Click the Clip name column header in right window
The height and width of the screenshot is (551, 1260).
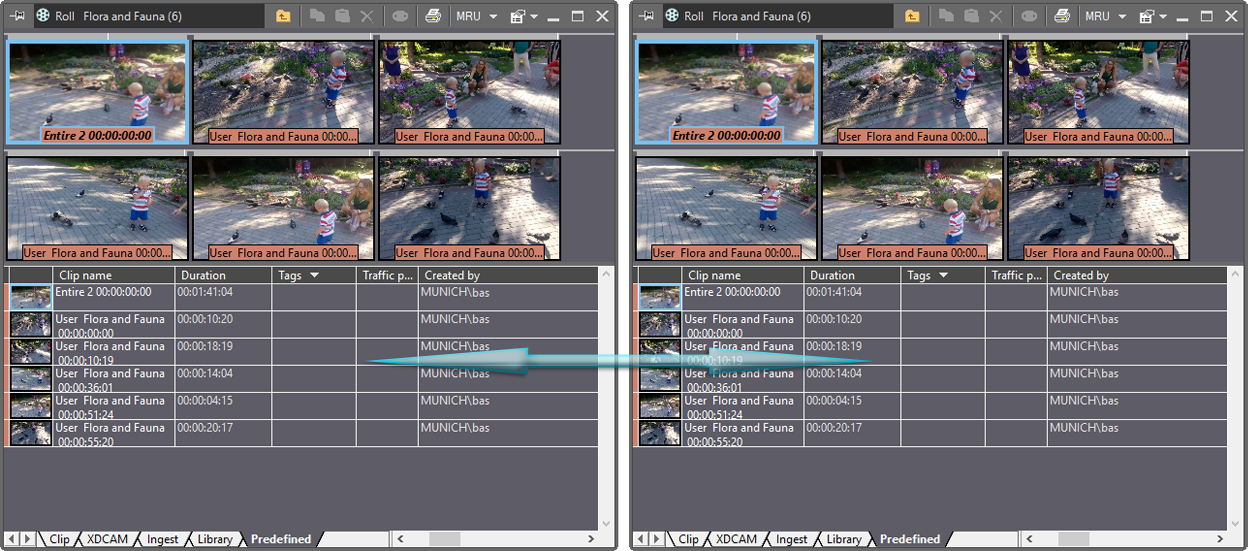coord(714,275)
